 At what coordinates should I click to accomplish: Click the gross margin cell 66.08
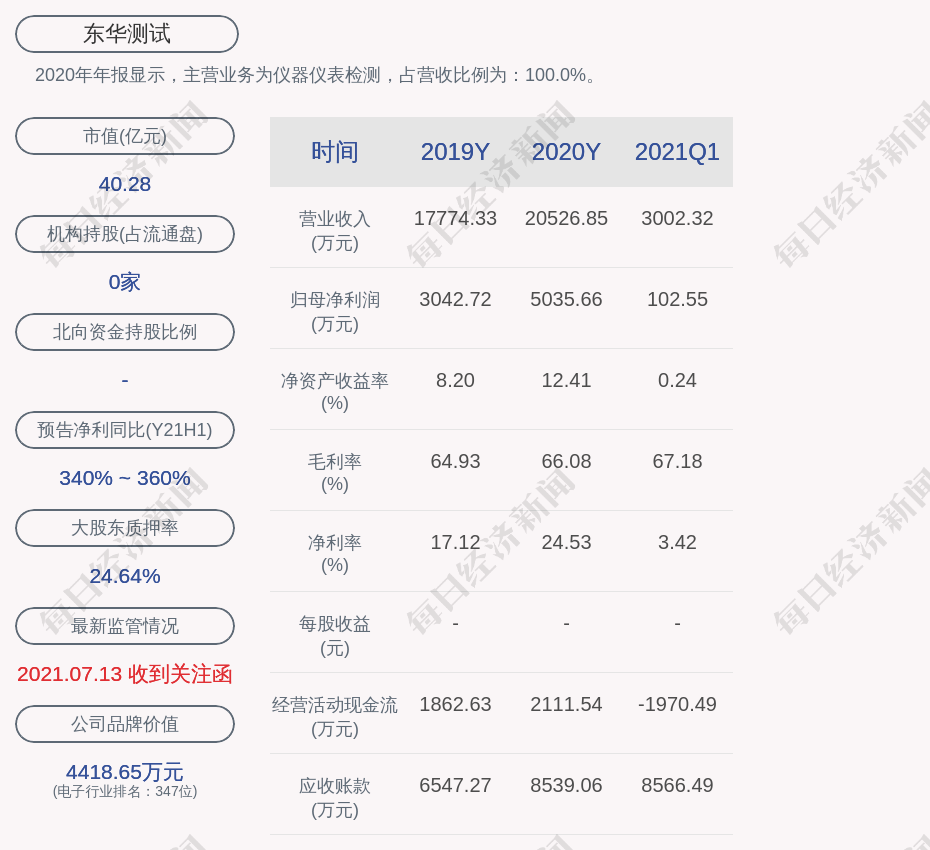(x=566, y=461)
